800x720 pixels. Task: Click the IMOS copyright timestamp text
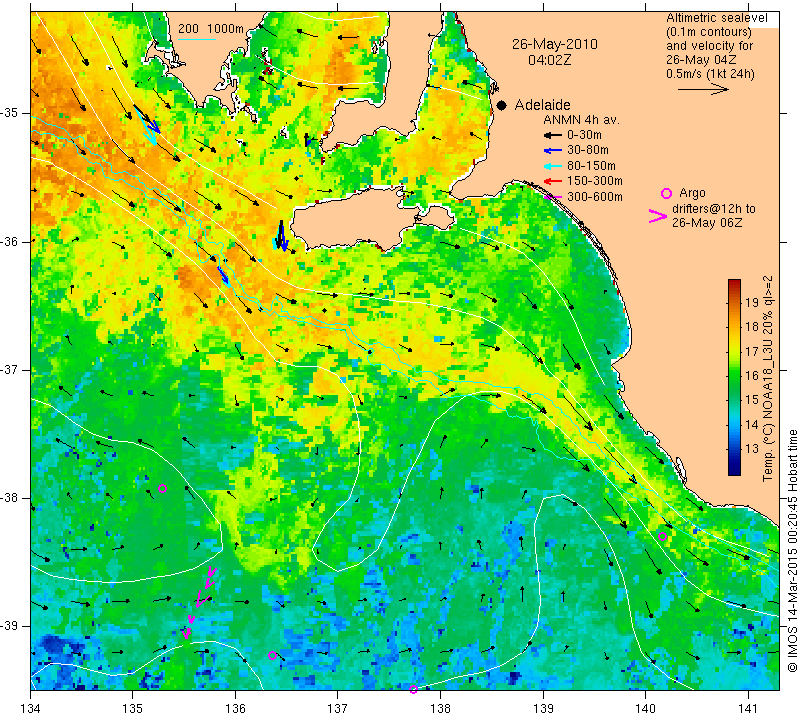(x=792, y=550)
